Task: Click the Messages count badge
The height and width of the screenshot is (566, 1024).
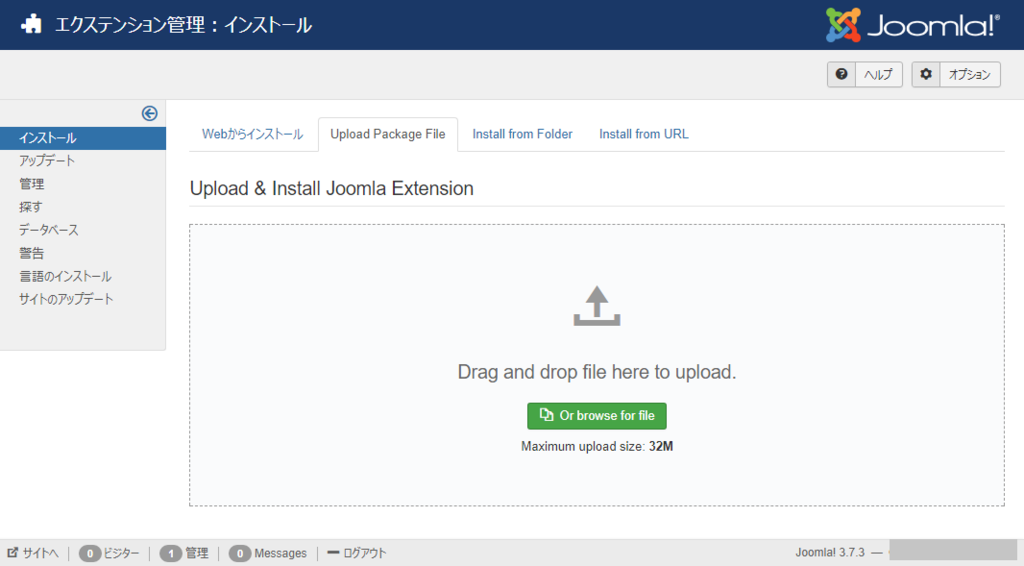Action: point(240,554)
